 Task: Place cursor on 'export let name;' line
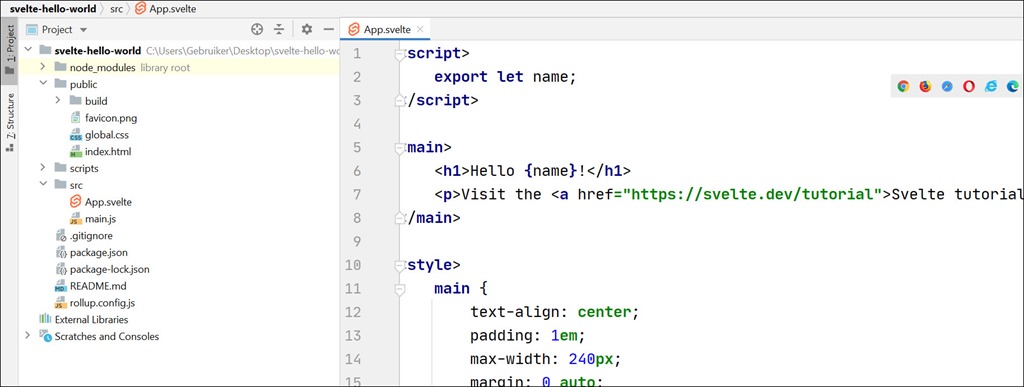click(505, 77)
